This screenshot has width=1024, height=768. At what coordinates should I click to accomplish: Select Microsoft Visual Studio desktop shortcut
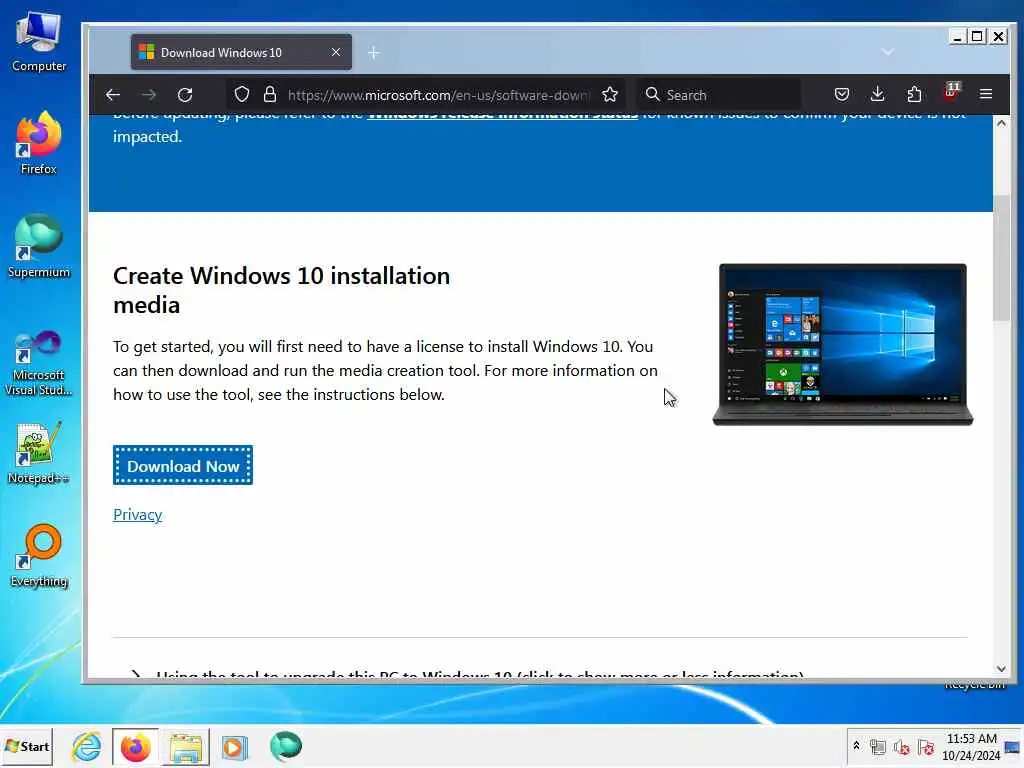[x=39, y=362]
